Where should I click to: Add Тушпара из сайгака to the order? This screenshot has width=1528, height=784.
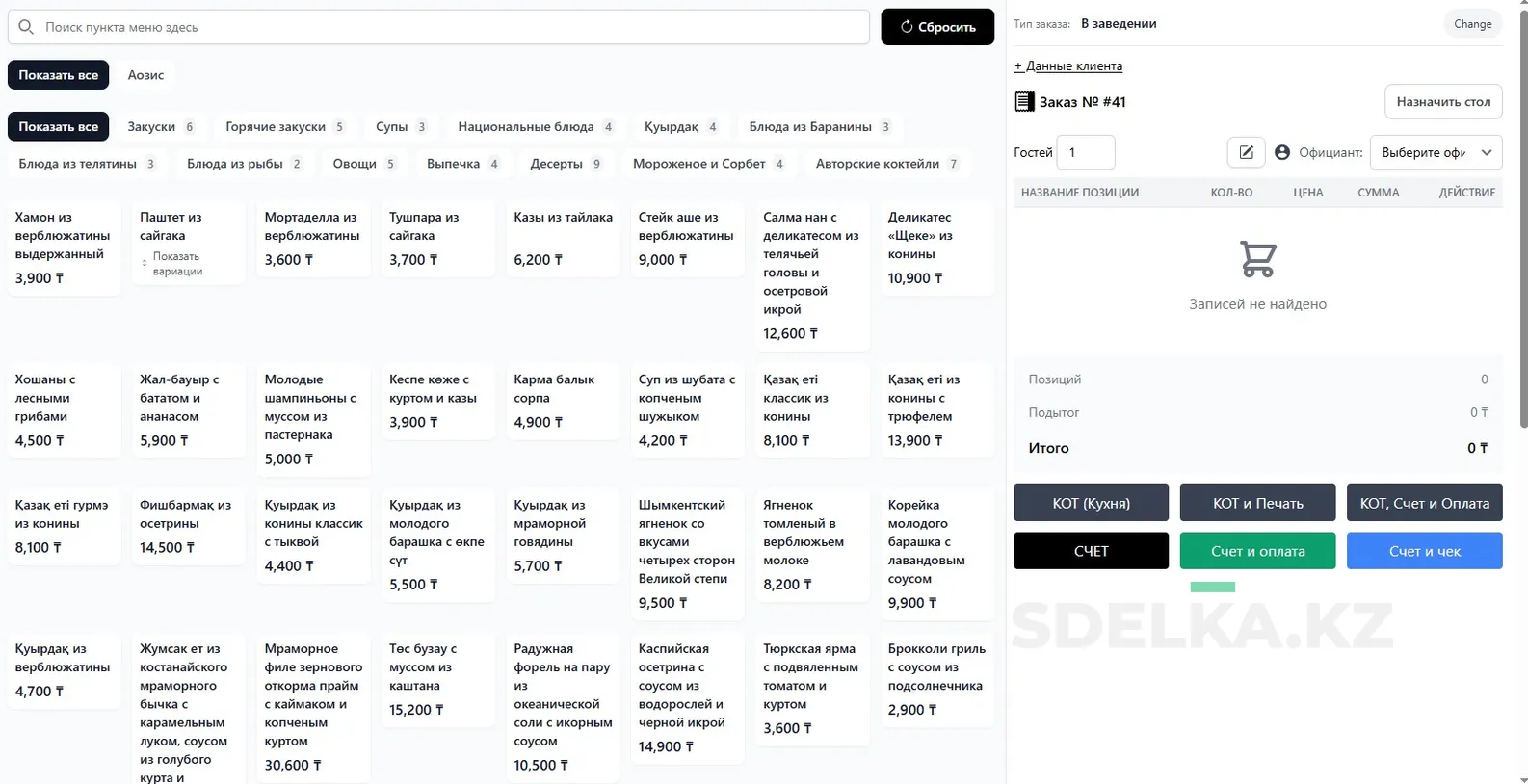(x=436, y=238)
